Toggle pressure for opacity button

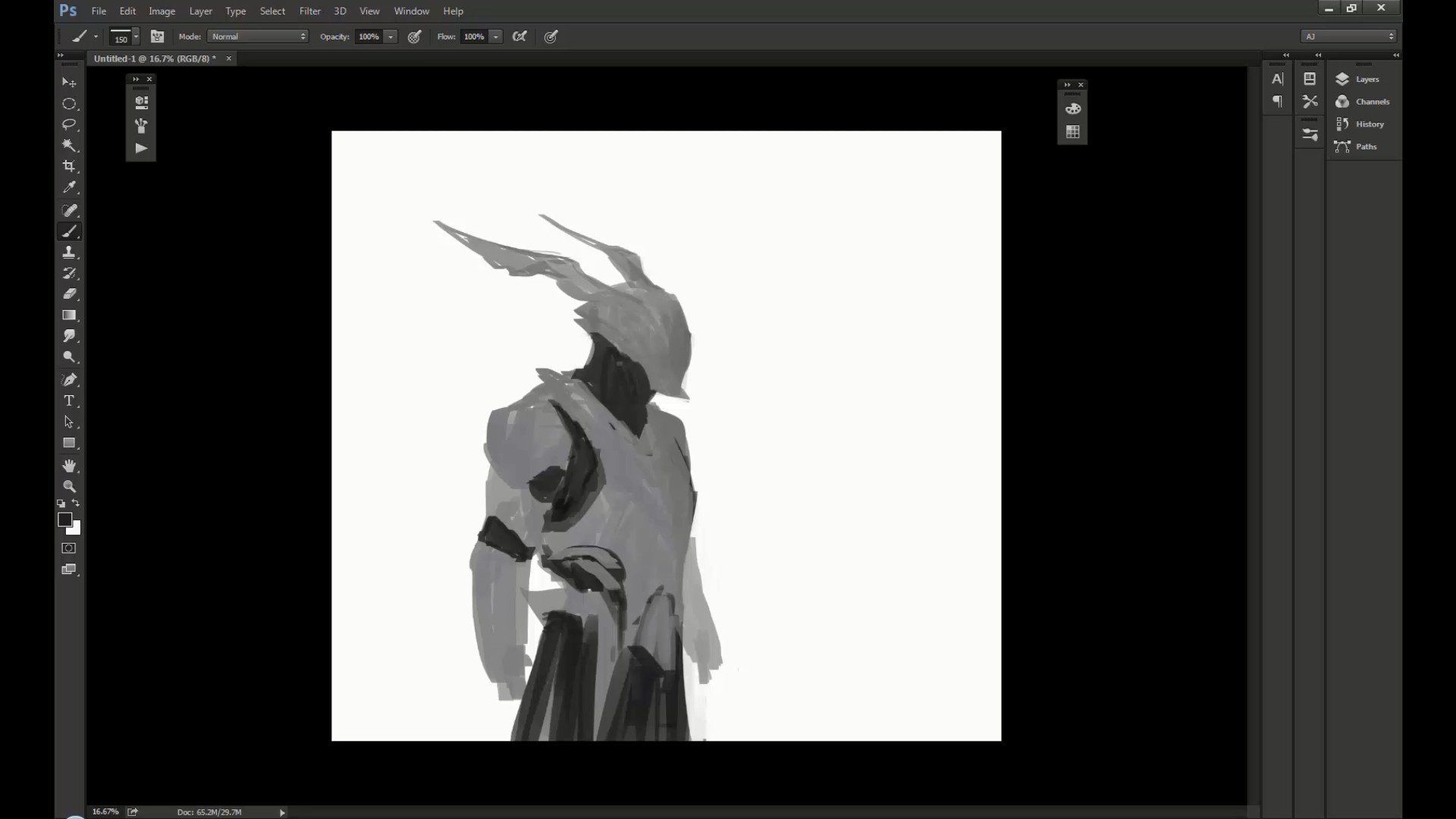coord(415,36)
